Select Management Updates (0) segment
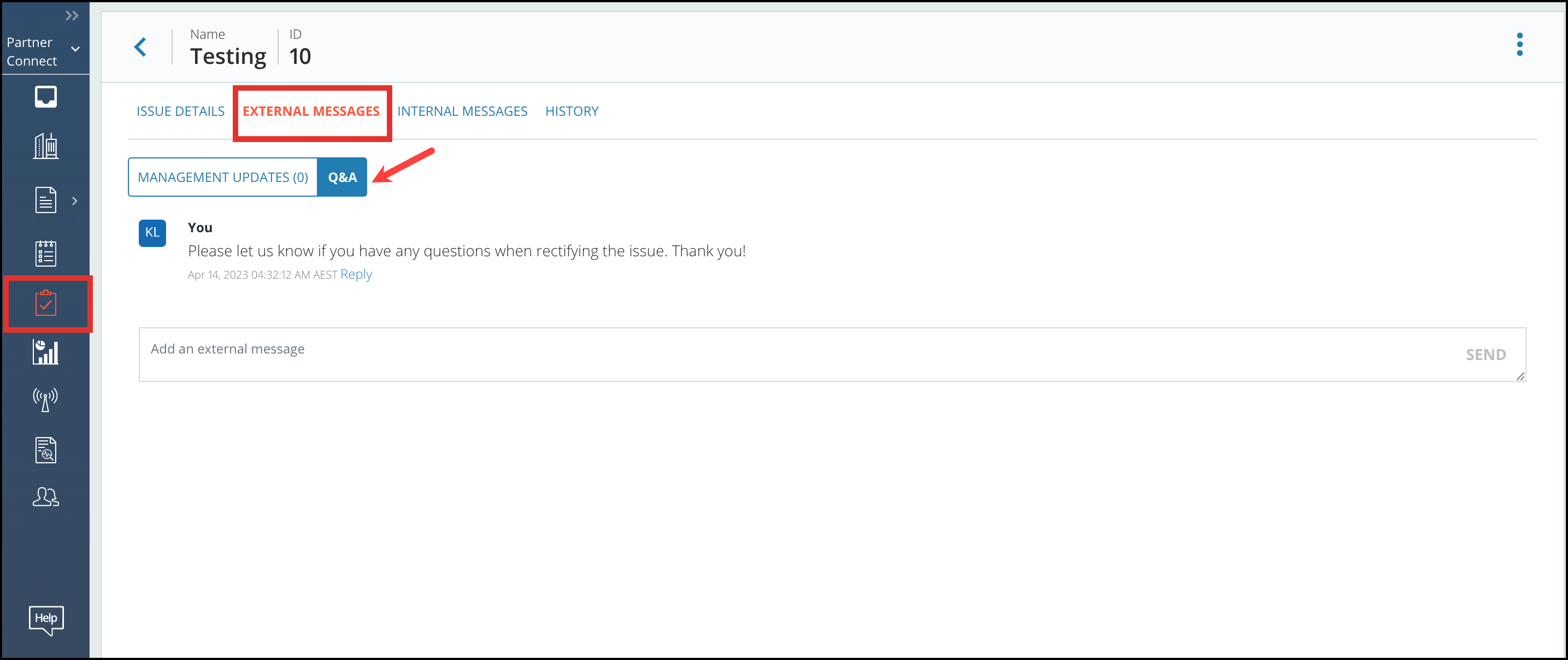 (x=223, y=177)
